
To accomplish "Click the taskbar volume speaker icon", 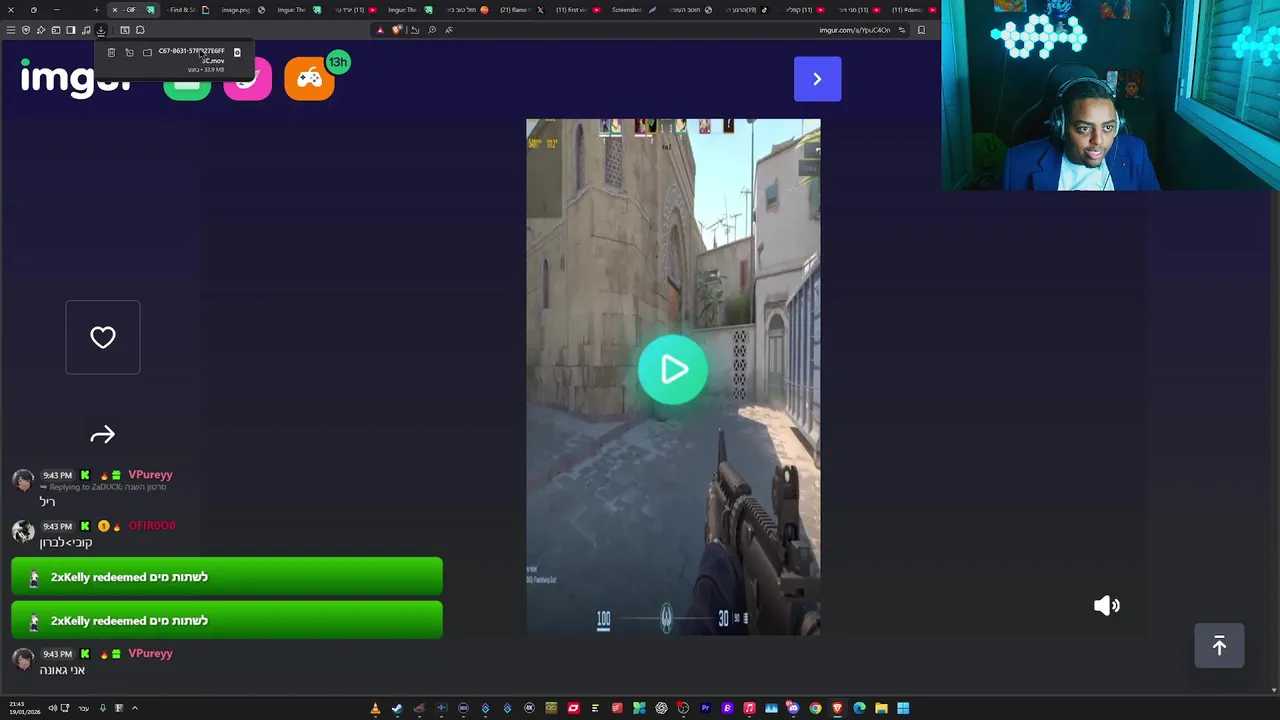I will tap(53, 708).
